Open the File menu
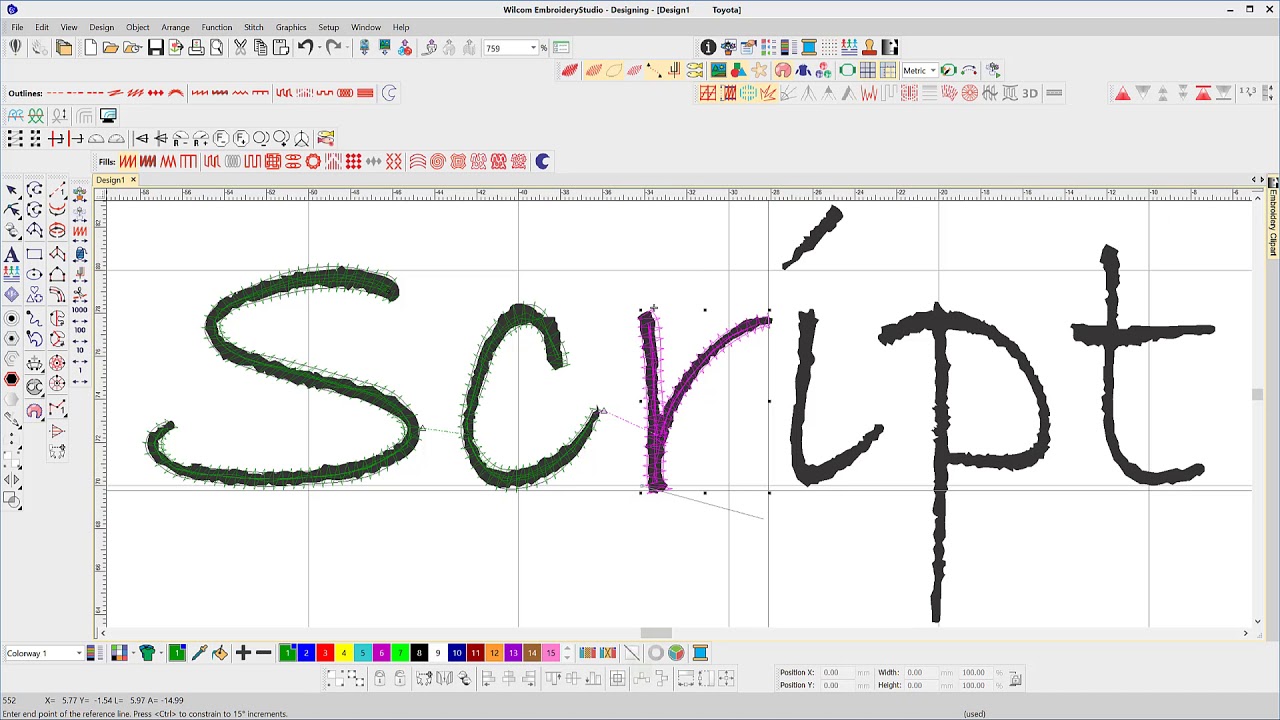Viewport: 1280px width, 720px height. tap(17, 27)
